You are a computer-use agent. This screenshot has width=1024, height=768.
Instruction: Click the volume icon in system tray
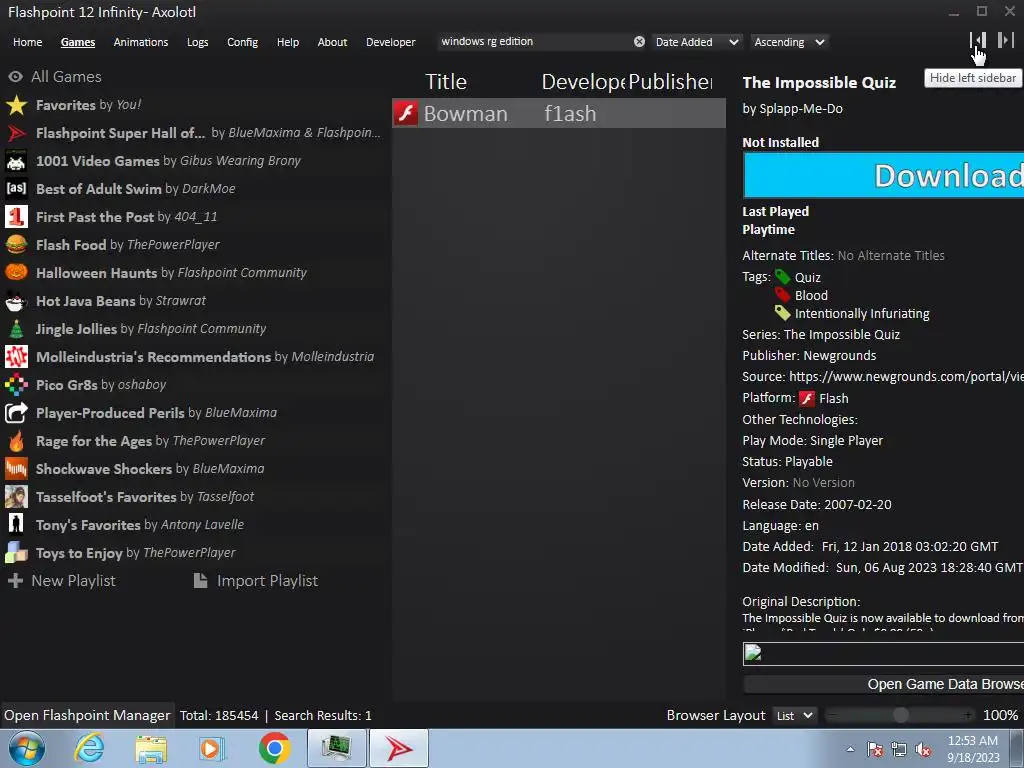point(923,750)
